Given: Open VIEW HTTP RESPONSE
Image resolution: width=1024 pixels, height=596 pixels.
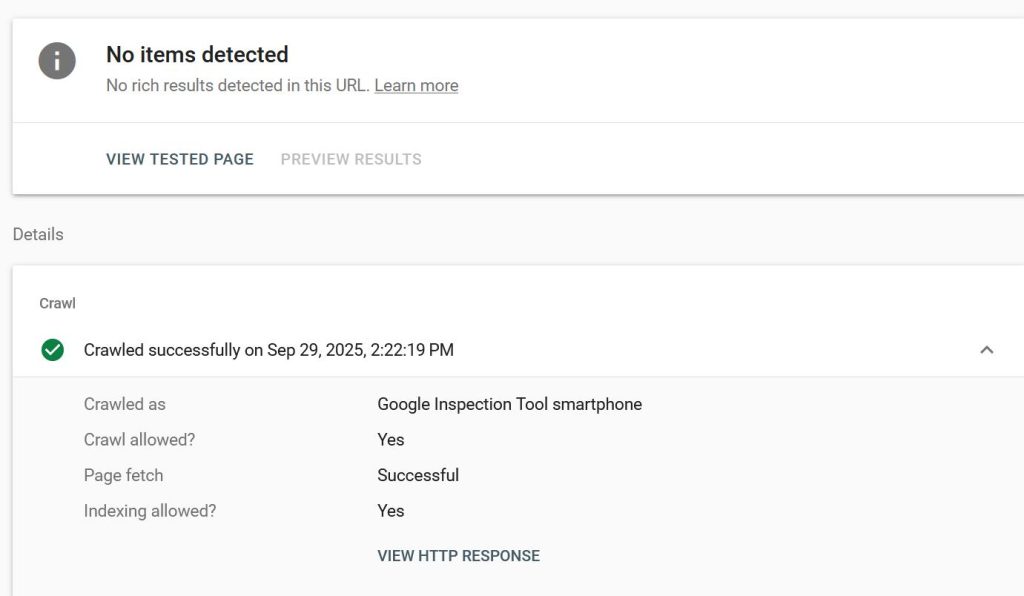Looking at the screenshot, I should coord(458,556).
